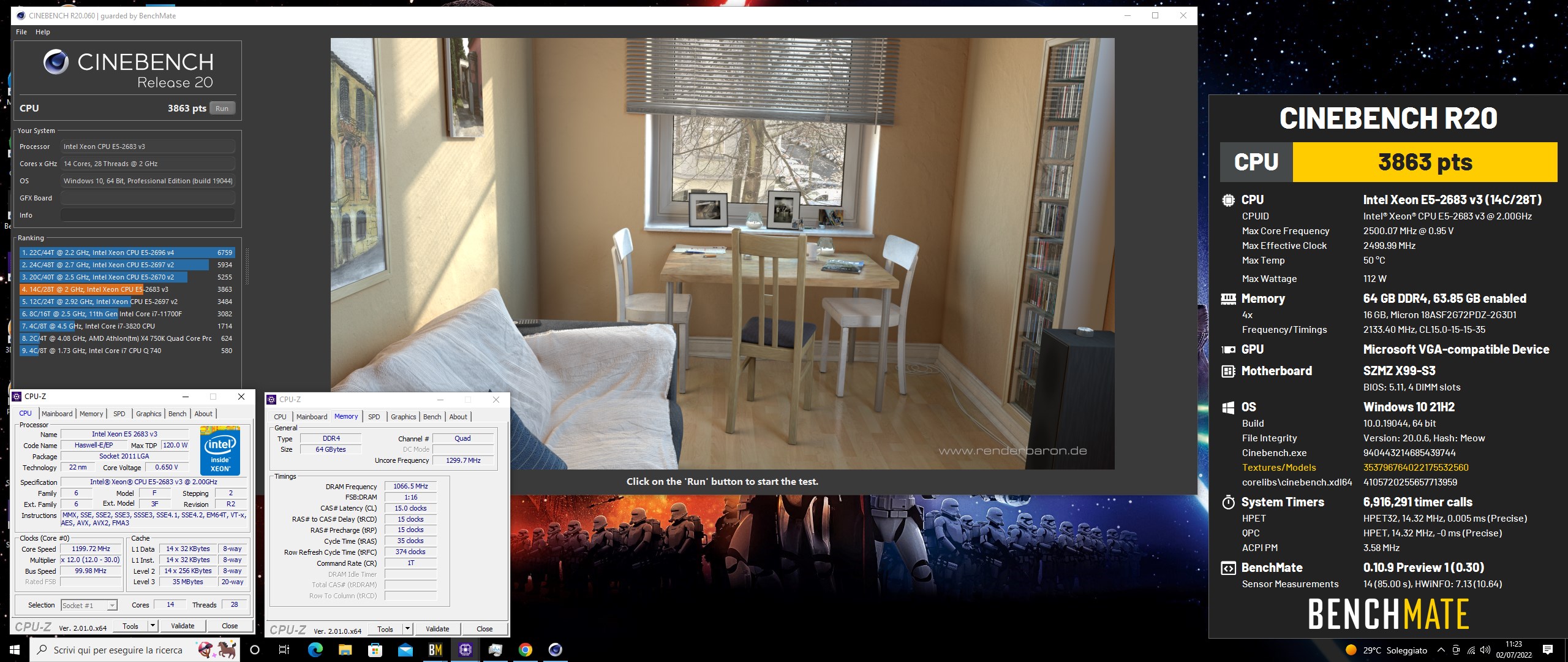The width and height of the screenshot is (1568, 662).
Task: Open Task View from the taskbar
Action: coord(284,650)
